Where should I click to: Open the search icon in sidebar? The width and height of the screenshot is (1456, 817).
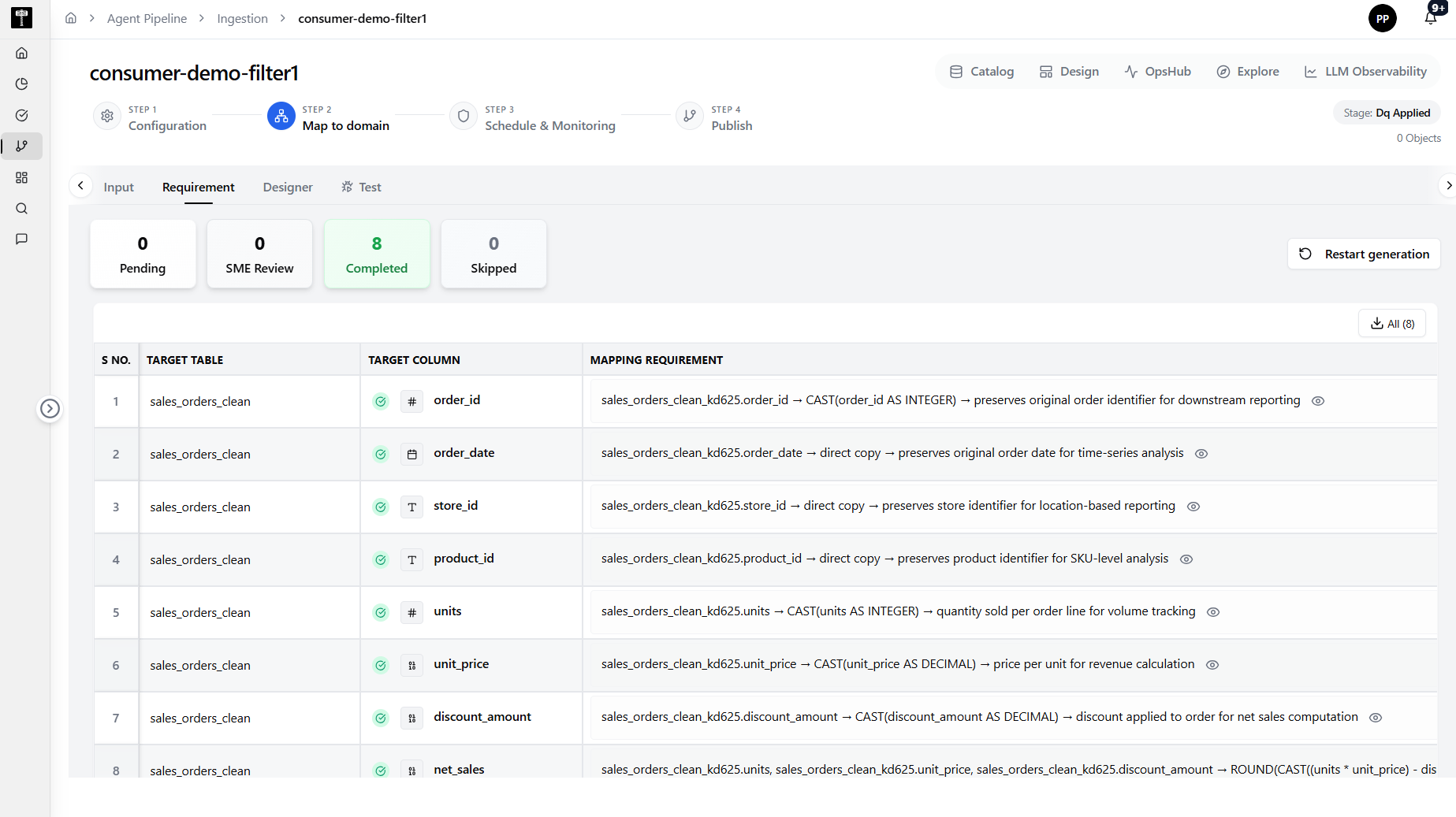click(x=22, y=209)
